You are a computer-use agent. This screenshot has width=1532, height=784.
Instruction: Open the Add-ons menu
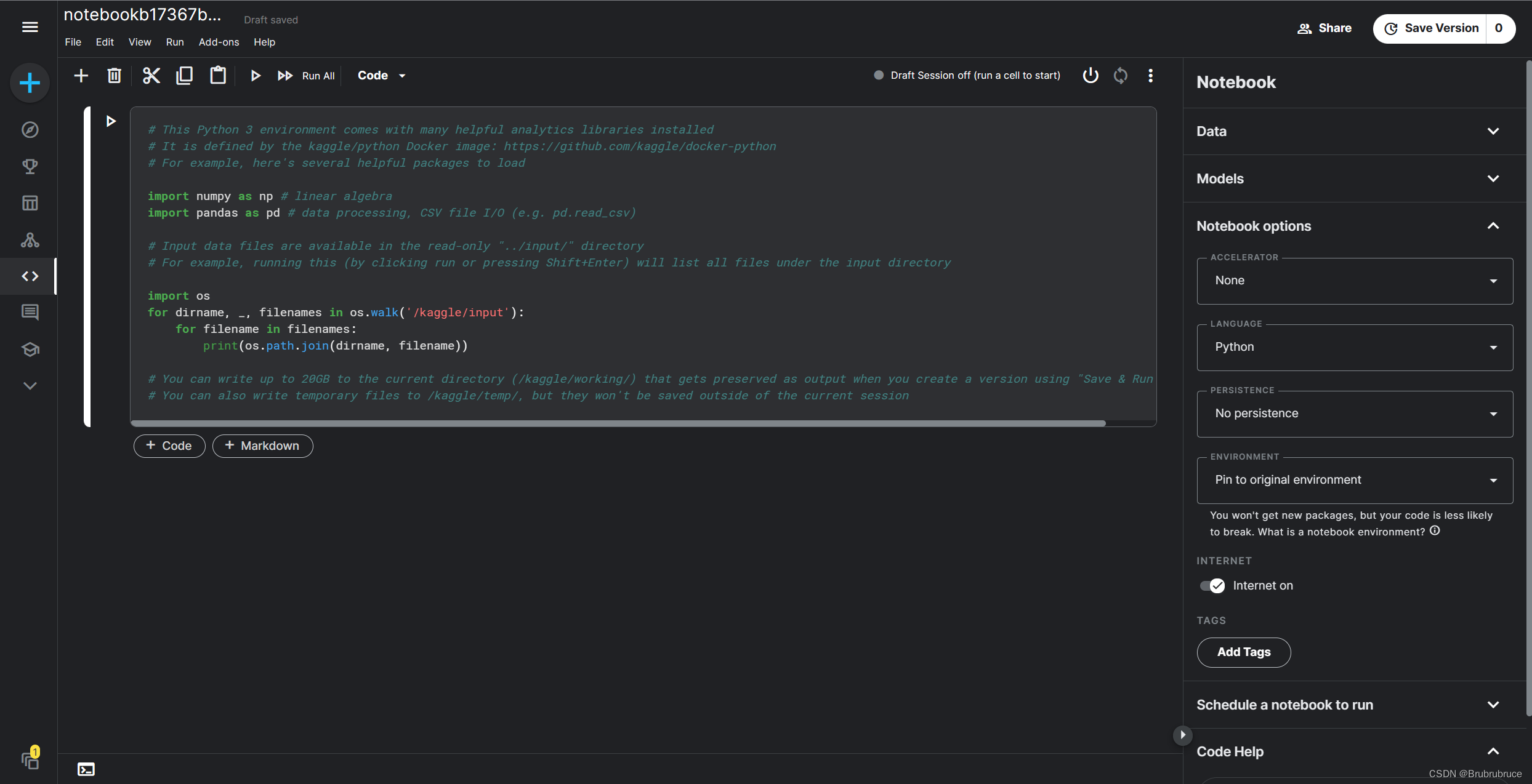[219, 42]
